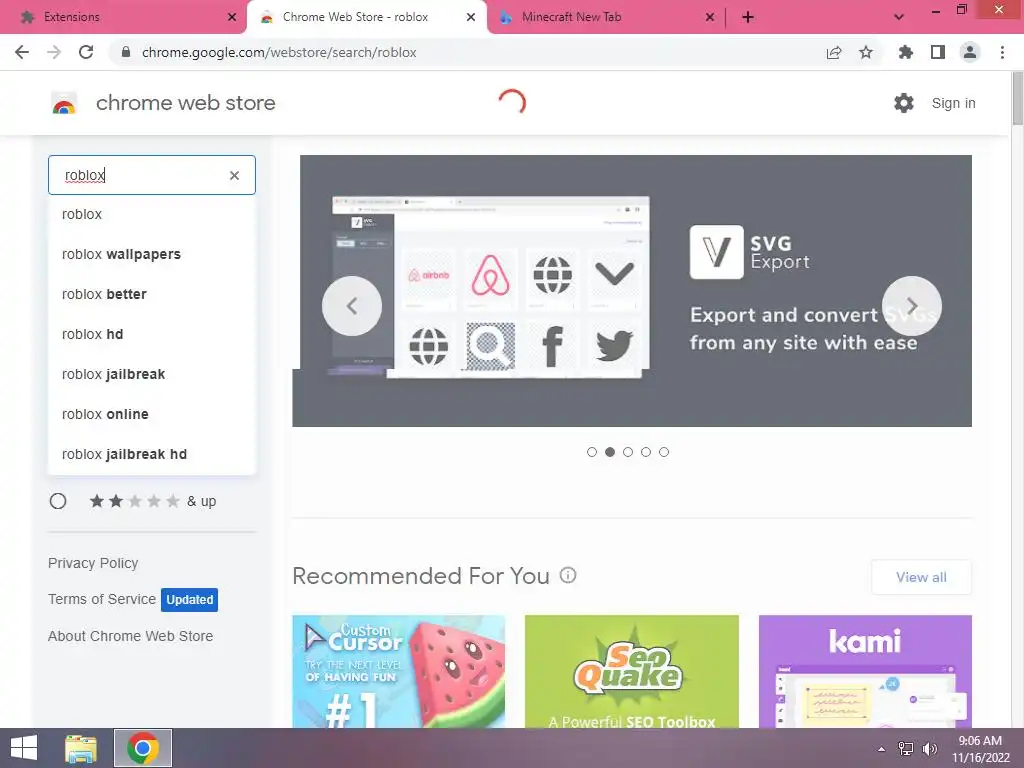Select the second carousel dot
This screenshot has width=1024, height=768.
(x=610, y=452)
